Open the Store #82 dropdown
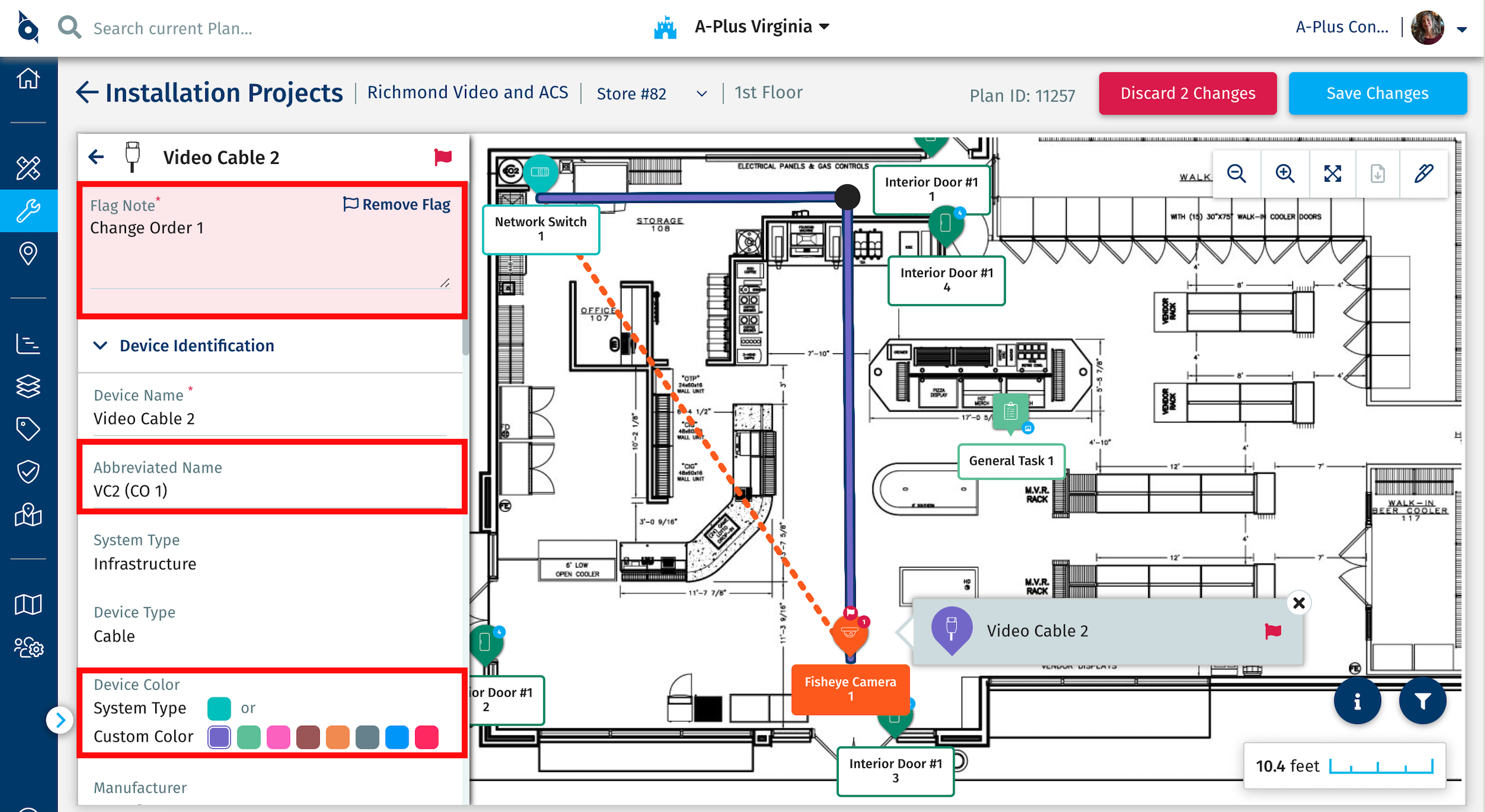 [701, 93]
